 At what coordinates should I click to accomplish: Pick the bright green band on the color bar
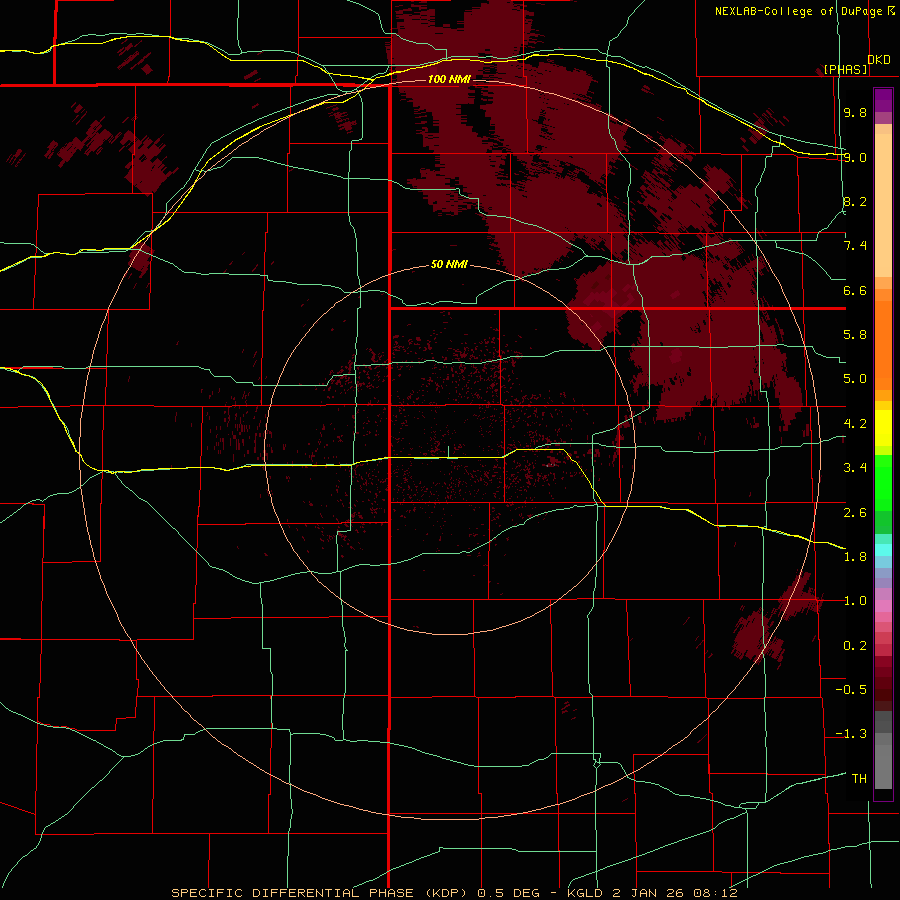(883, 482)
